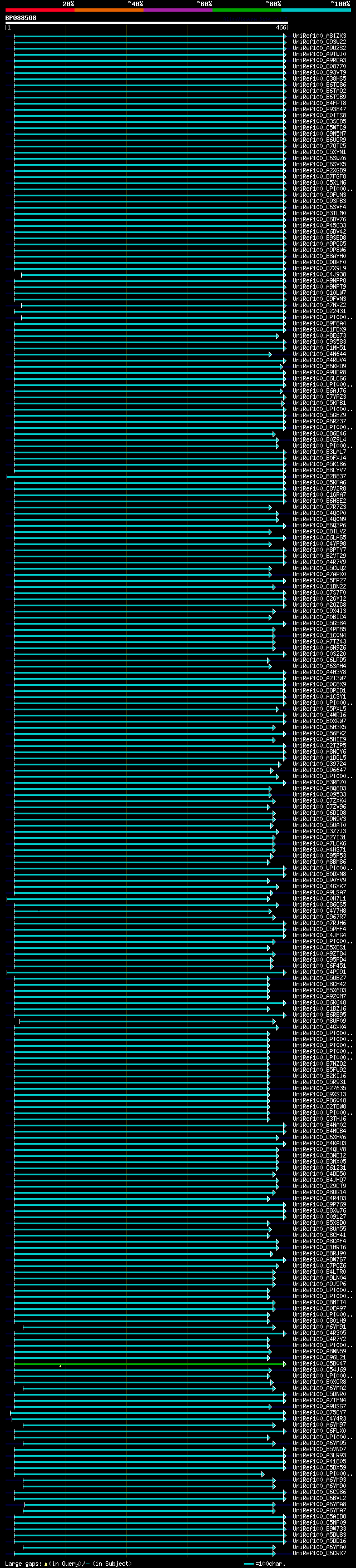Select hit label UniRef100_Q3SC85
This screenshot has height=1568, width=356.
[x=319, y=122]
